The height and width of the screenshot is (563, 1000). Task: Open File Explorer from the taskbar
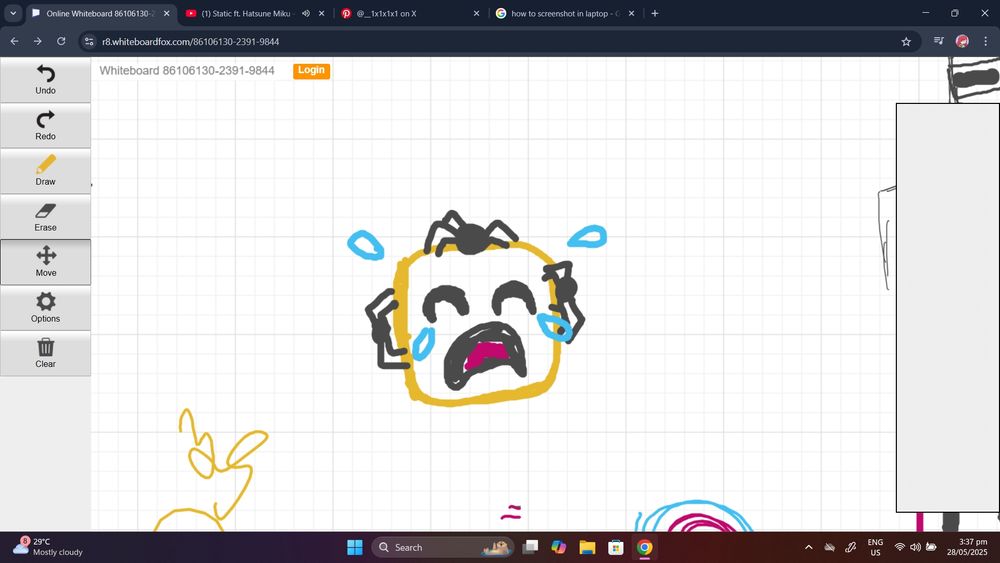587,547
